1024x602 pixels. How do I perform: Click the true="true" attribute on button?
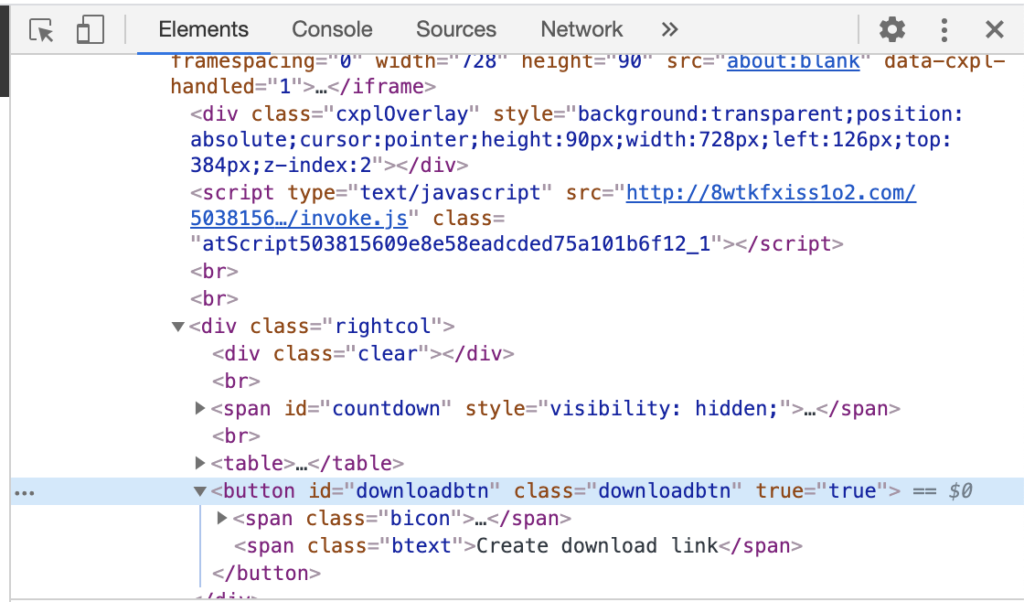coord(822,490)
